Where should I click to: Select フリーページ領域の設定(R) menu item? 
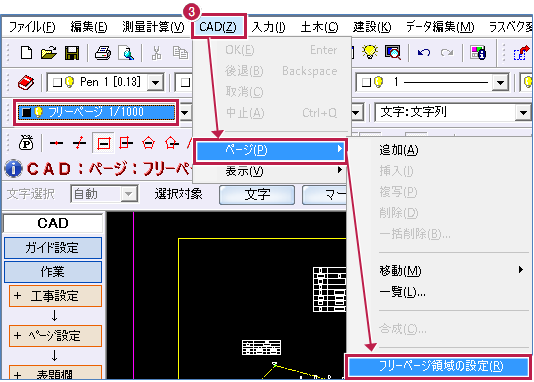[x=438, y=366]
